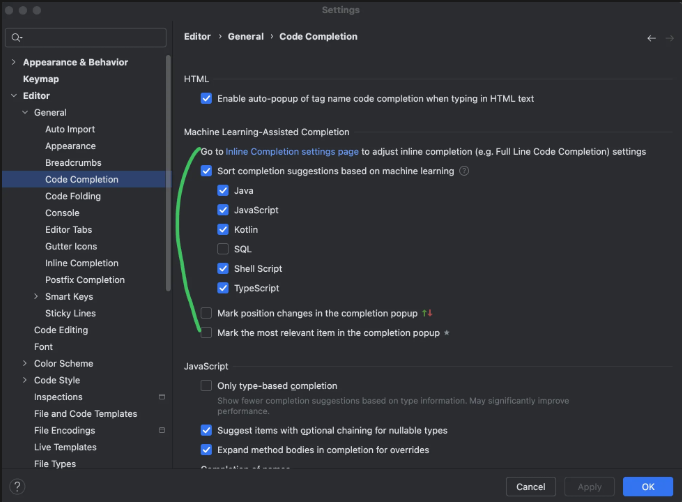Click the back navigation arrow in Settings
Image resolution: width=682 pixels, height=502 pixels.
tap(651, 38)
